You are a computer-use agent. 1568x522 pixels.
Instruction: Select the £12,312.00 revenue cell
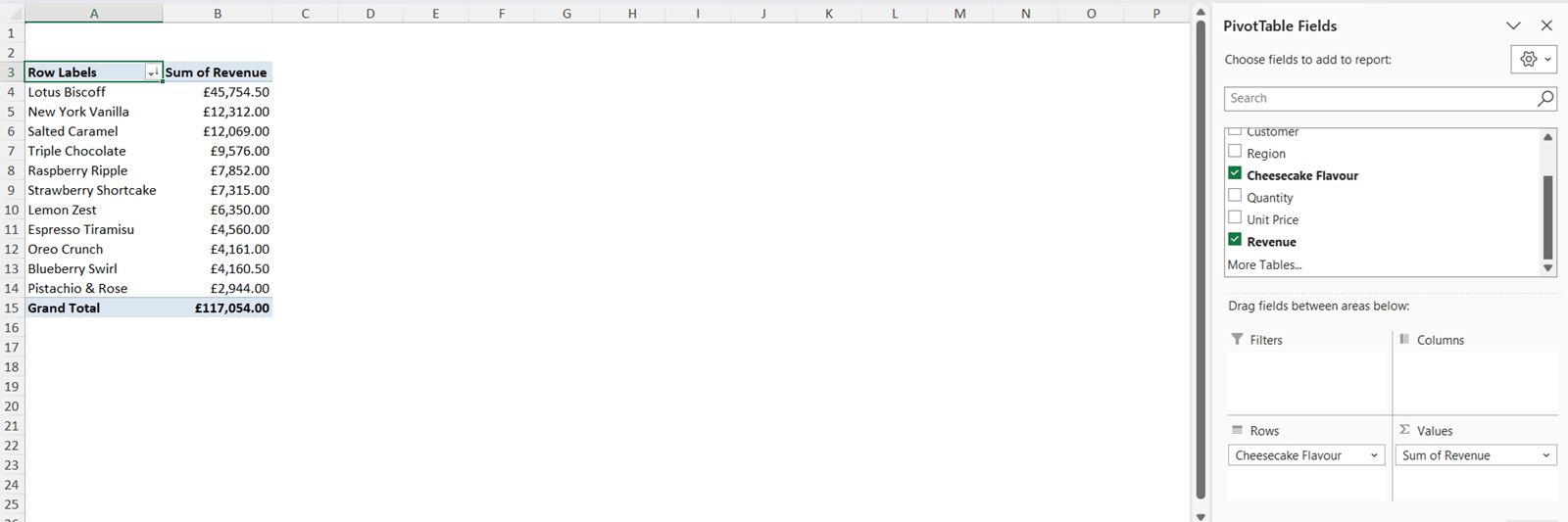click(x=218, y=112)
